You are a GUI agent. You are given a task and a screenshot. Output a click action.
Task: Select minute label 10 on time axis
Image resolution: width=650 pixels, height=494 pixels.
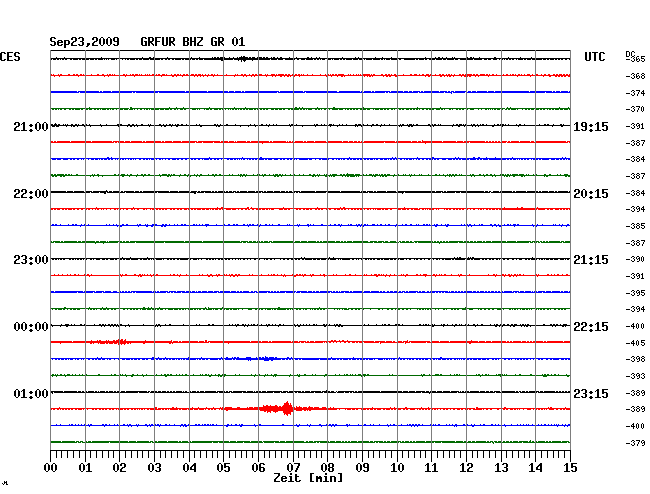click(397, 468)
